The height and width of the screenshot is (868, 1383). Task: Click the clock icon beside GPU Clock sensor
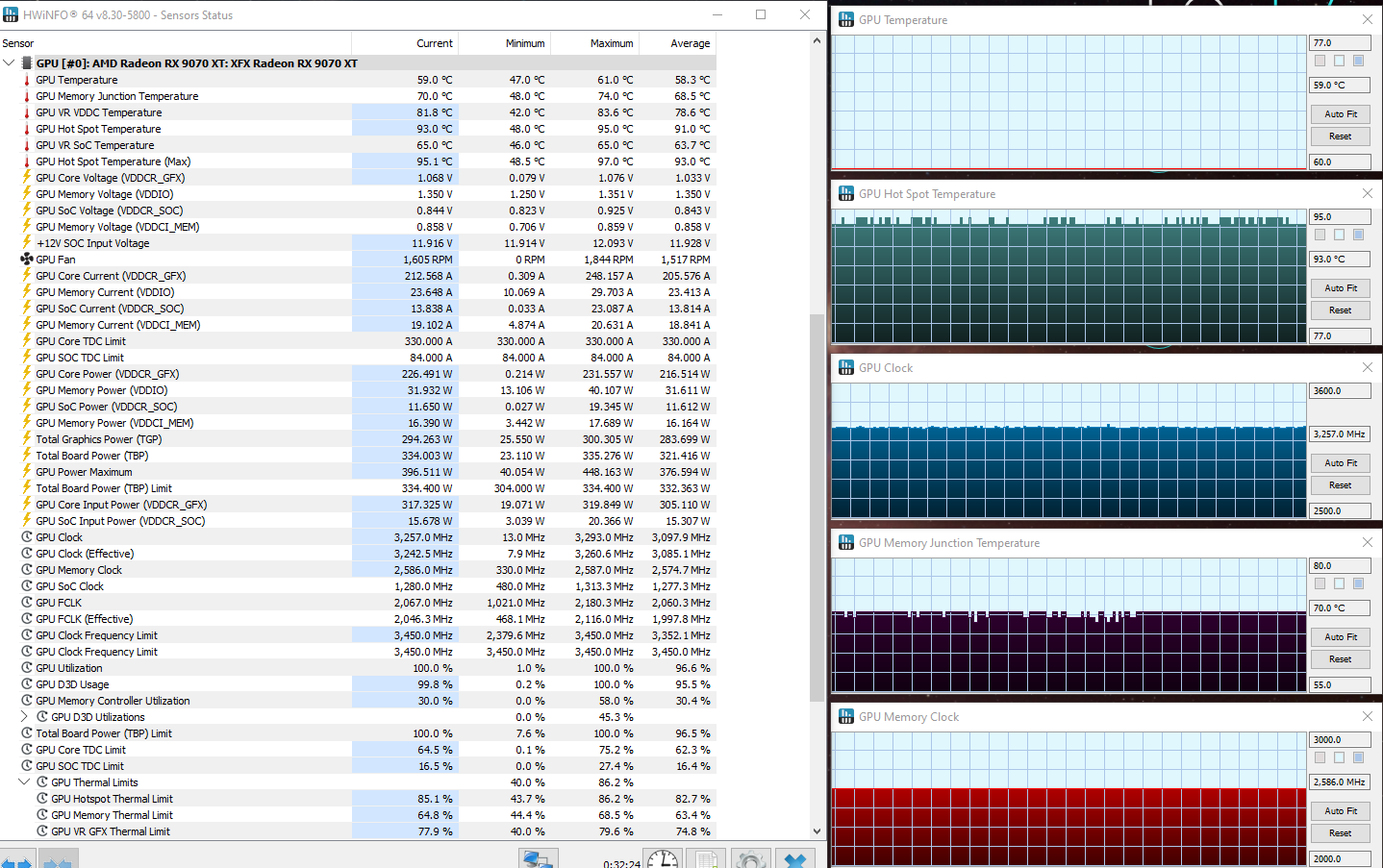click(x=26, y=536)
